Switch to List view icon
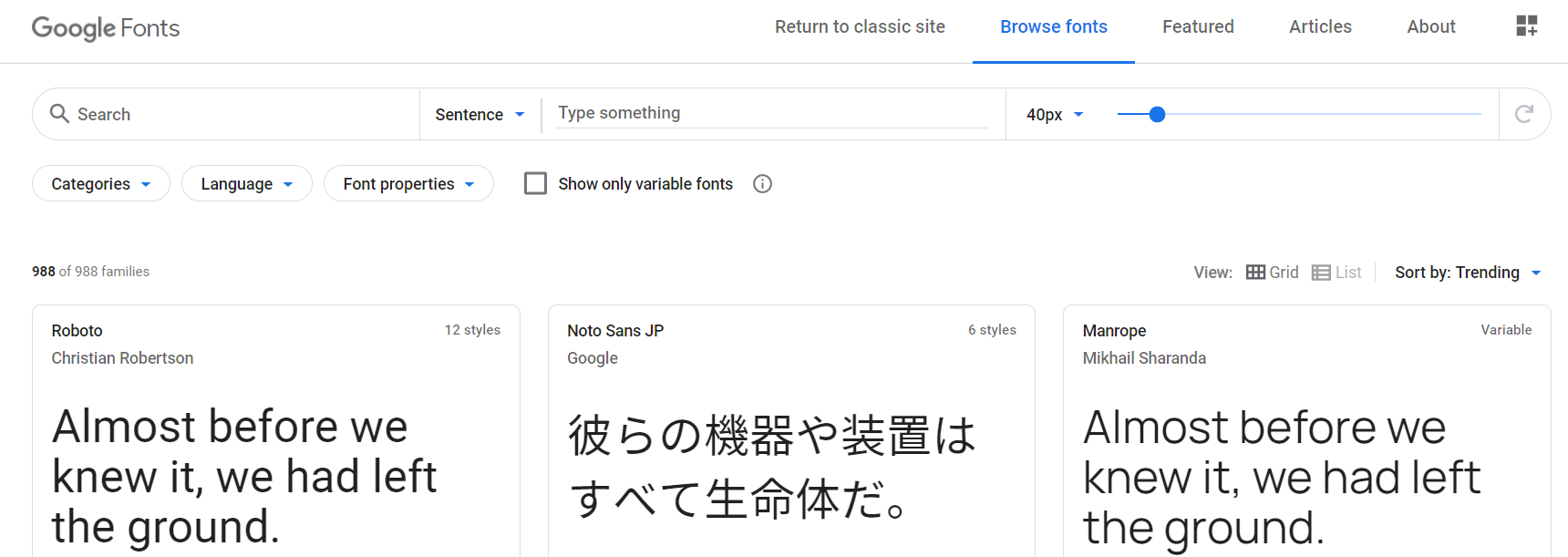1568x557 pixels. (1321, 273)
